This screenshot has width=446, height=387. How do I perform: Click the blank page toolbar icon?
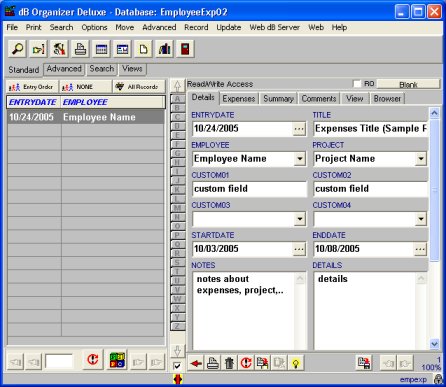click(143, 49)
